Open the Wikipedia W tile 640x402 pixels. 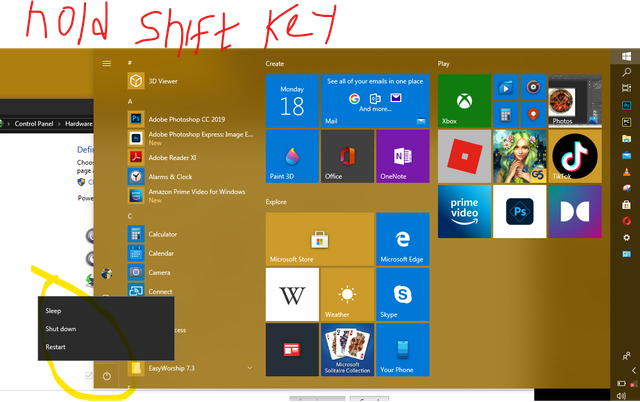(x=292, y=294)
